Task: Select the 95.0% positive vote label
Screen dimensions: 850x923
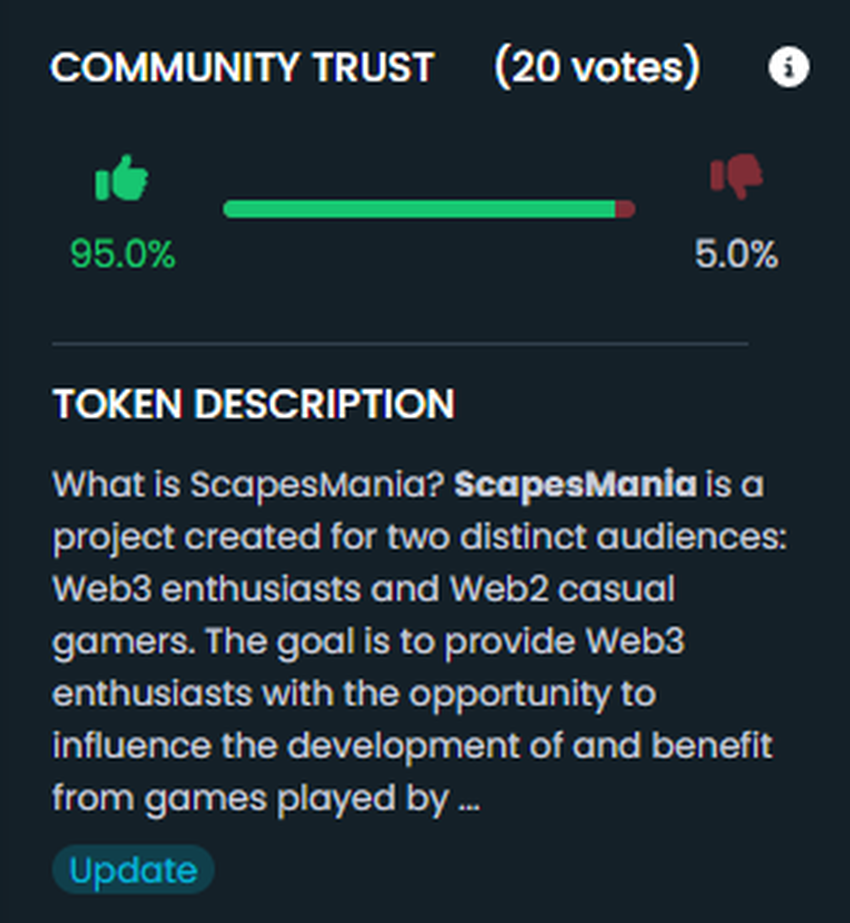Action: tap(122, 255)
